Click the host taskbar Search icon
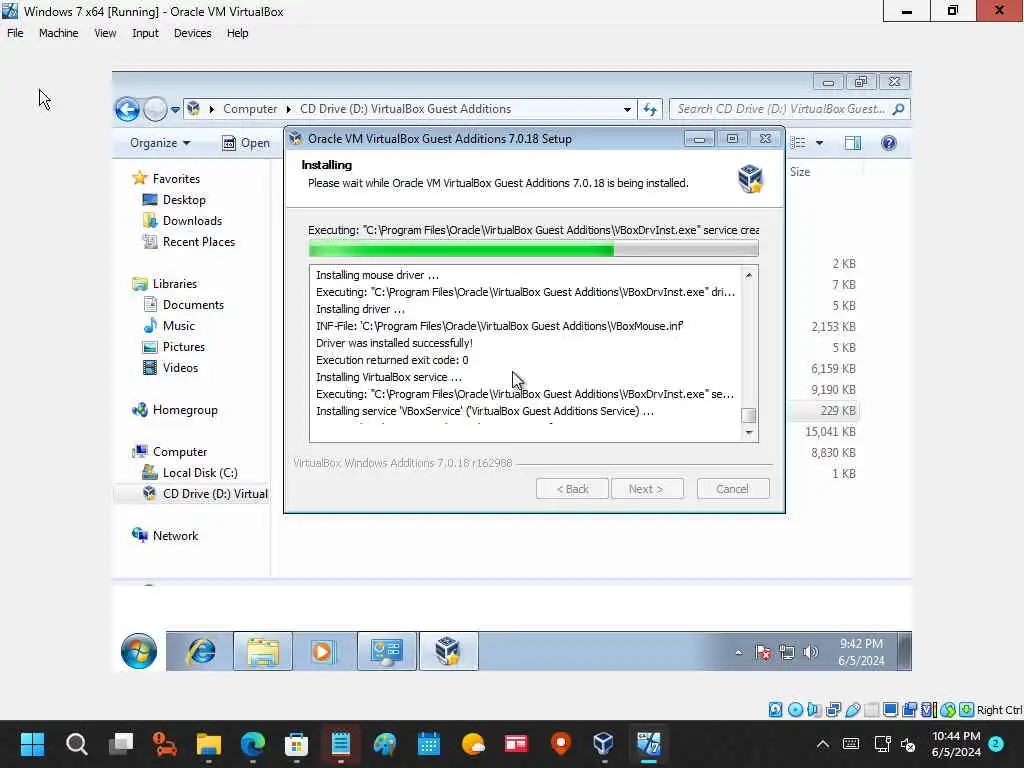 (x=76, y=743)
